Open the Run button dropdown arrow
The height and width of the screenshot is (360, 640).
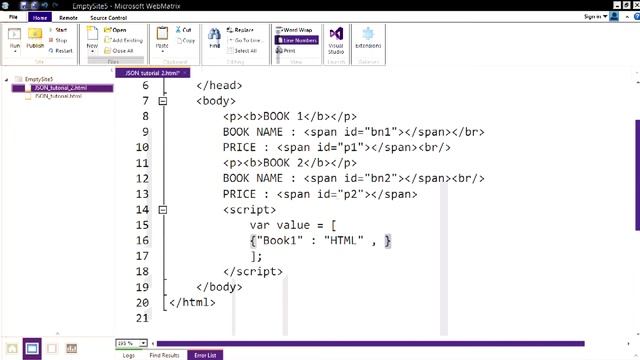(15, 52)
